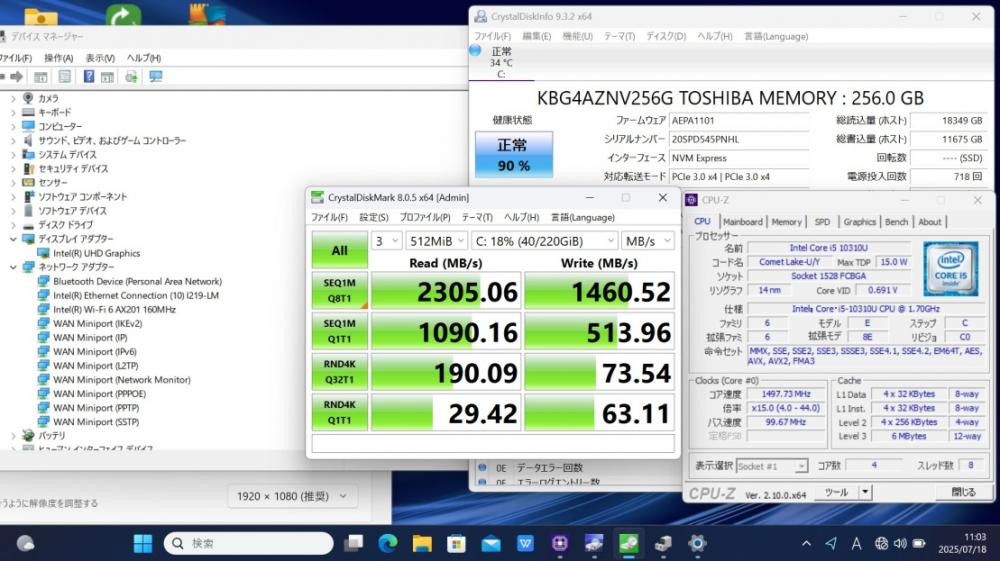1000x561 pixels.
Task: Expand the バッテリ node in Device Manager
Action: pyautogui.click(x=13, y=436)
